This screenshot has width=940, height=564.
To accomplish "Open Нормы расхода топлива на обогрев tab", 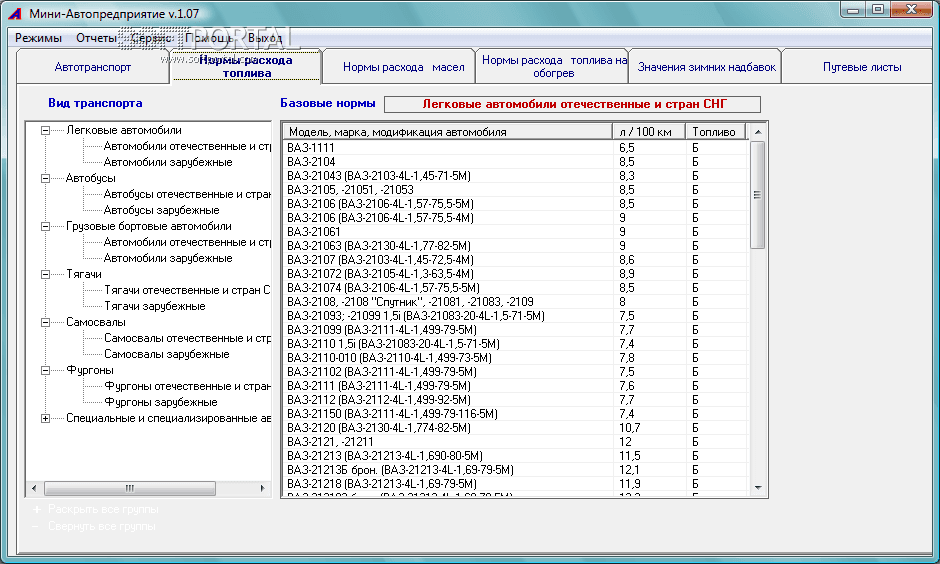I will coord(554,67).
